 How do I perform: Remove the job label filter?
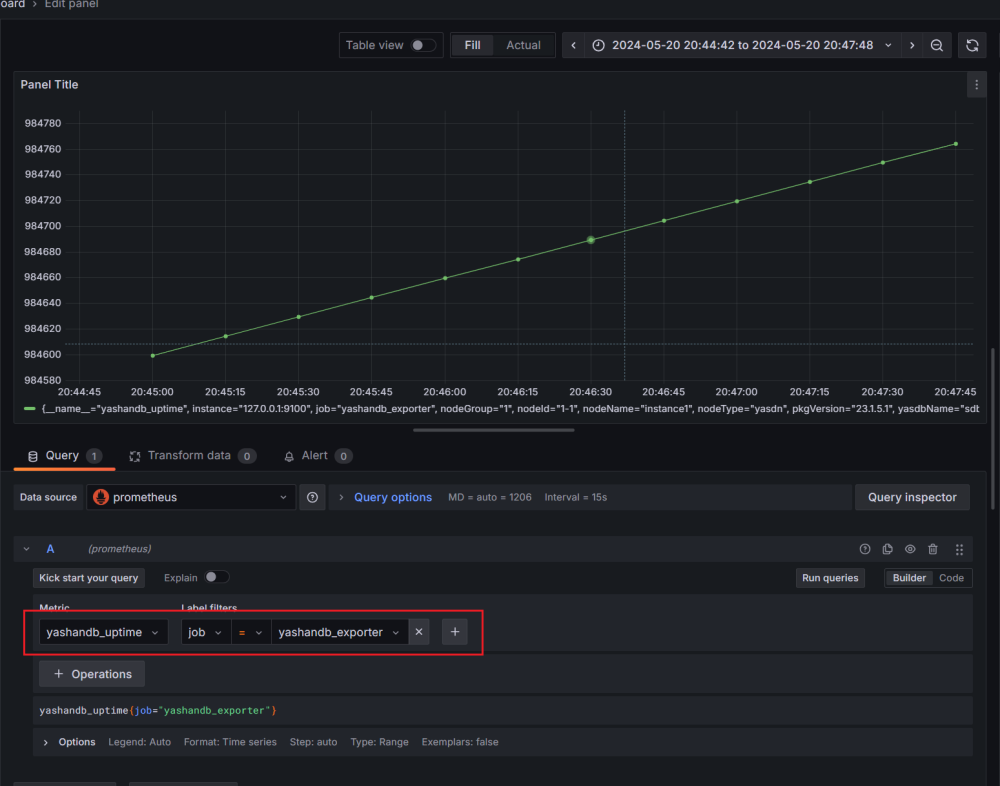pos(419,632)
